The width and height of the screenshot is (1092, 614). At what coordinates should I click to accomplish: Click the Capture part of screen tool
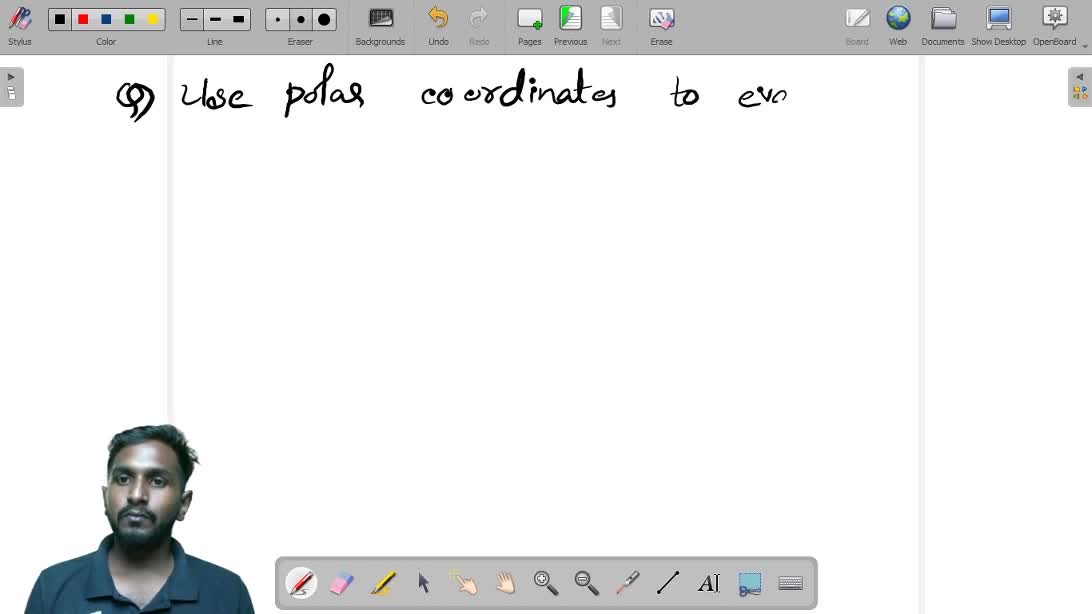pyautogui.click(x=750, y=582)
